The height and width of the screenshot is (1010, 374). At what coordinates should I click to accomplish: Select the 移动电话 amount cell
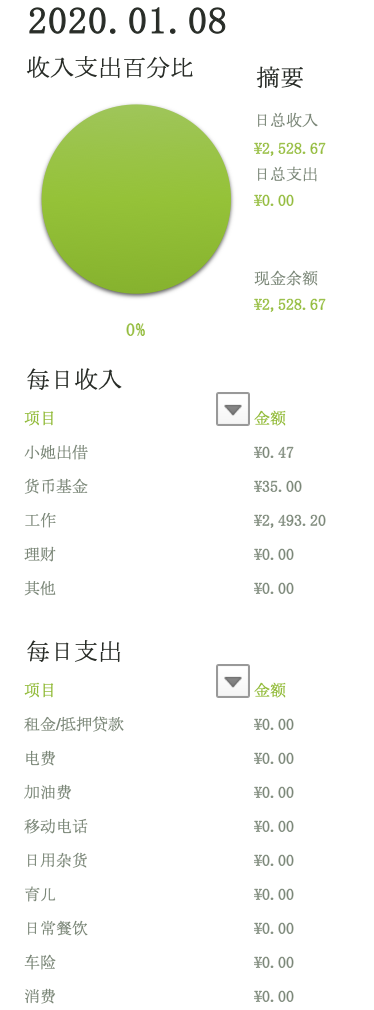[x=274, y=826]
